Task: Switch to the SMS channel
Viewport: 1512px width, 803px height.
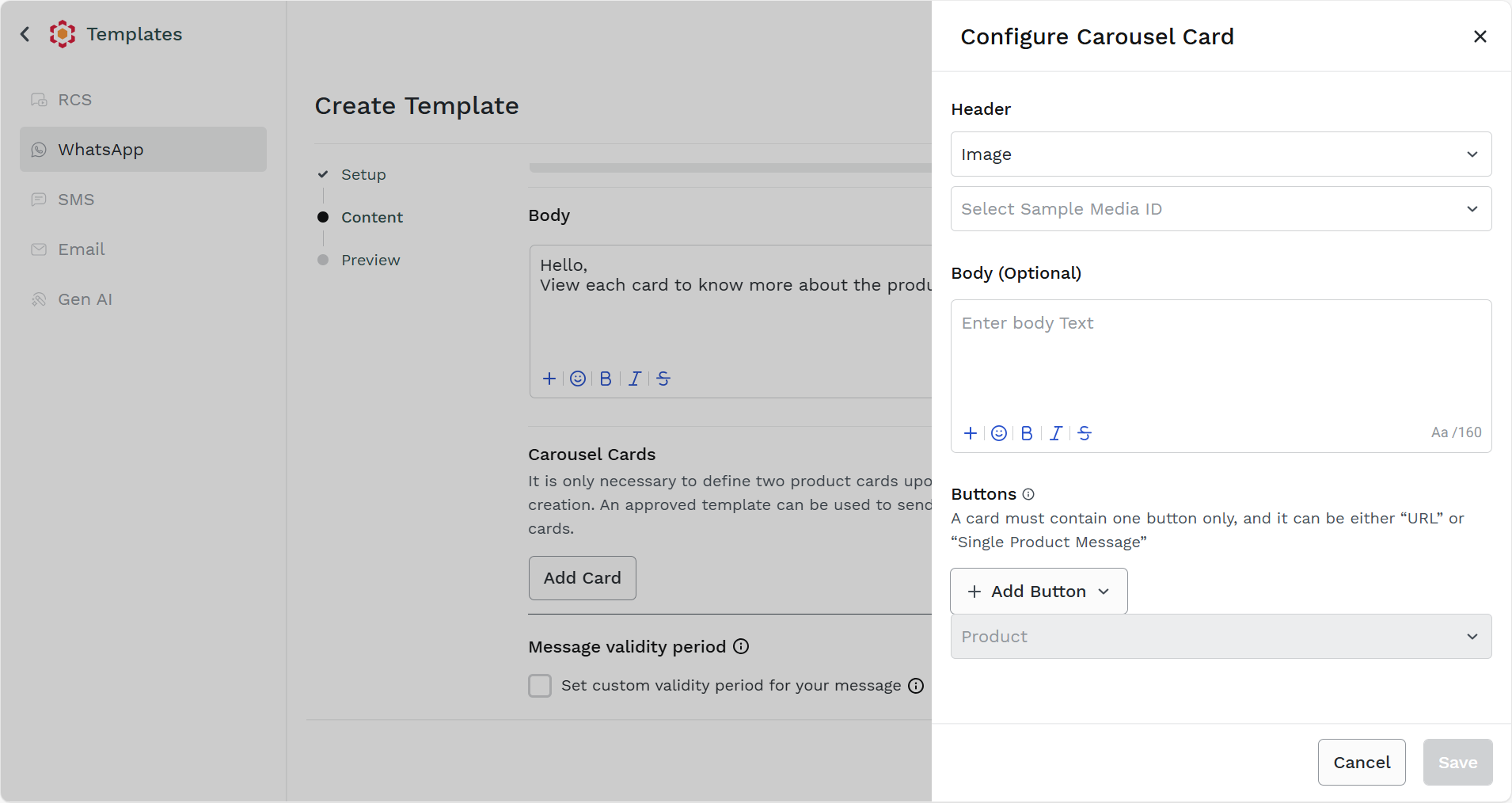Action: [x=76, y=200]
